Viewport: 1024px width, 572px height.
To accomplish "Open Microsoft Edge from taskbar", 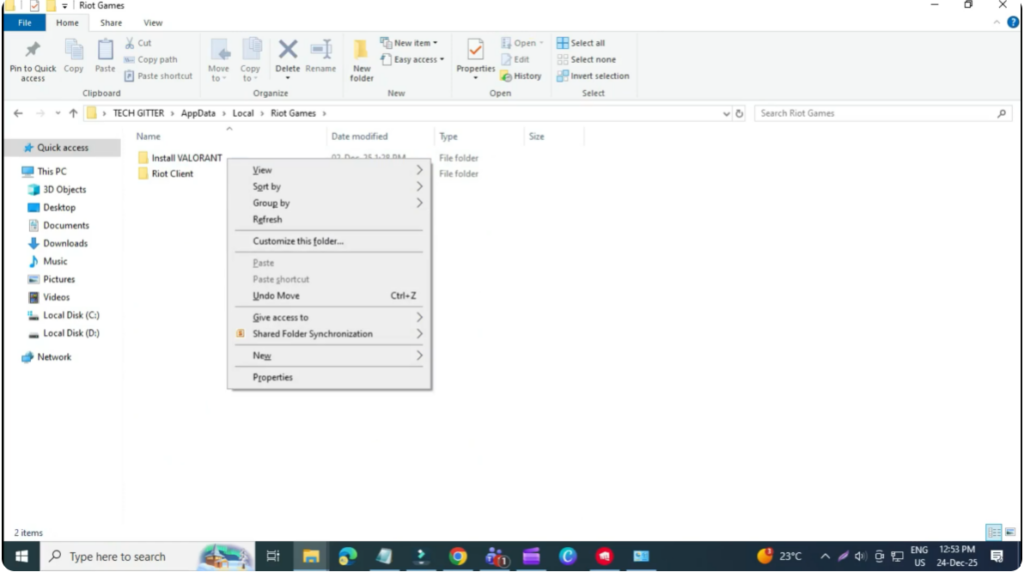I will point(347,556).
